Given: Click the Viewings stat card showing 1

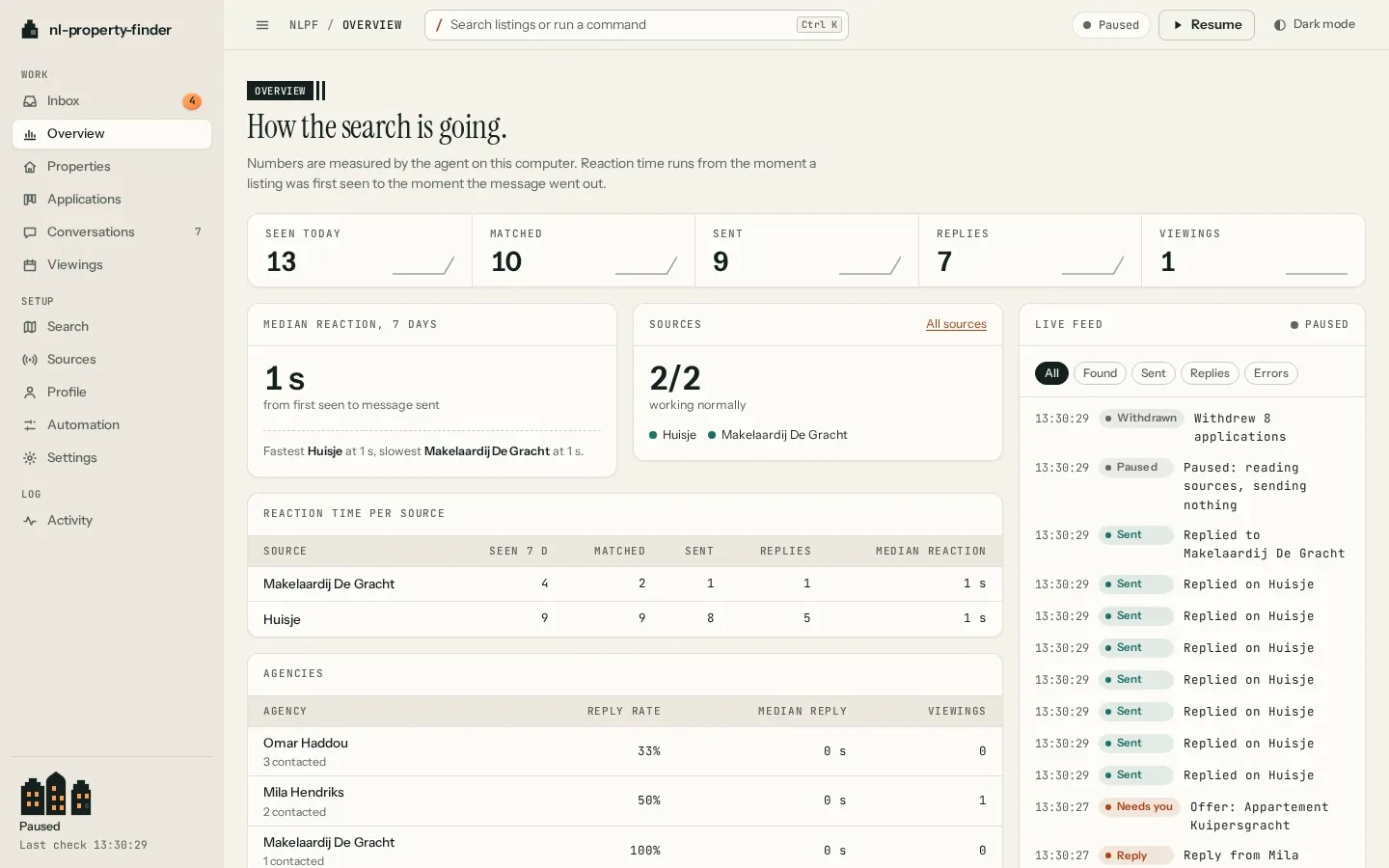Looking at the screenshot, I should 1253,251.
